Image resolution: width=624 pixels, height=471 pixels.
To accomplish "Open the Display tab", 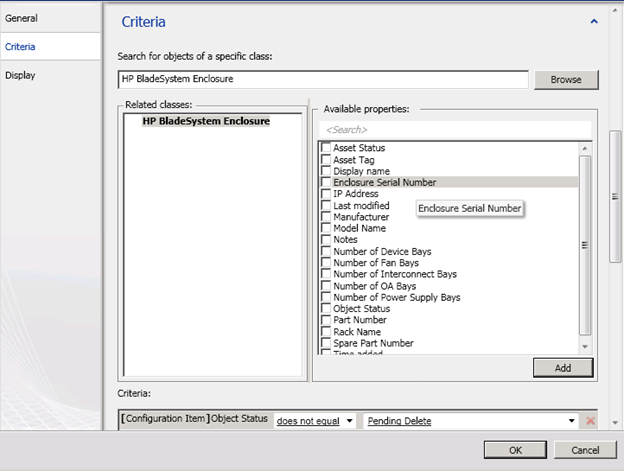I will coord(21,75).
